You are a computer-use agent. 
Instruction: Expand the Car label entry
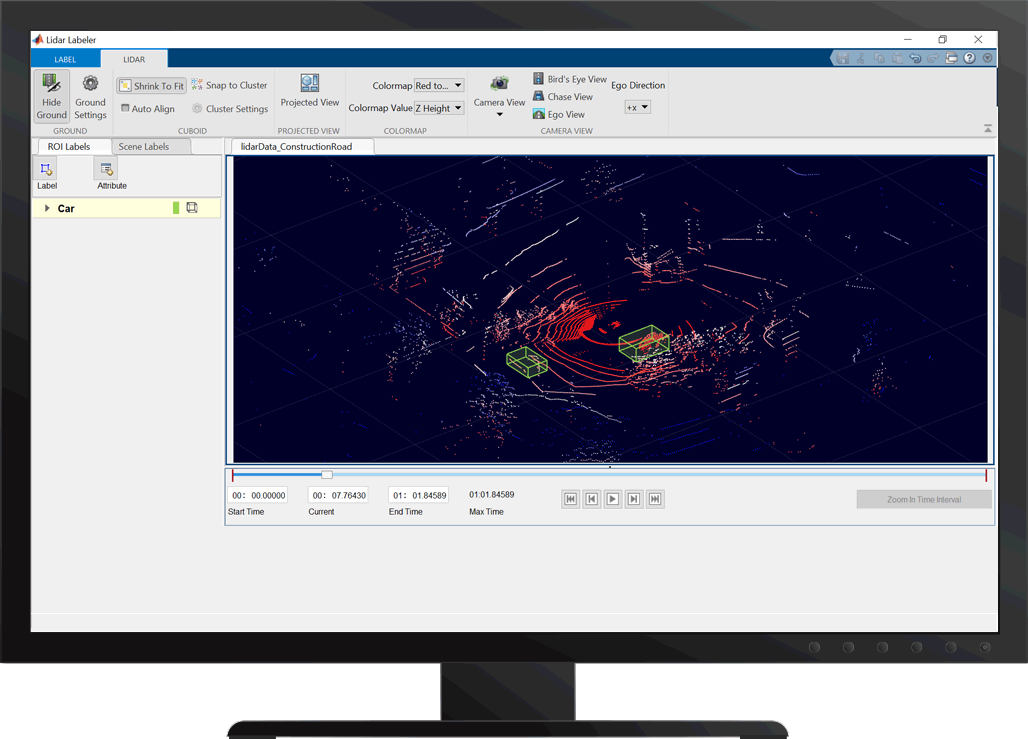click(45, 207)
